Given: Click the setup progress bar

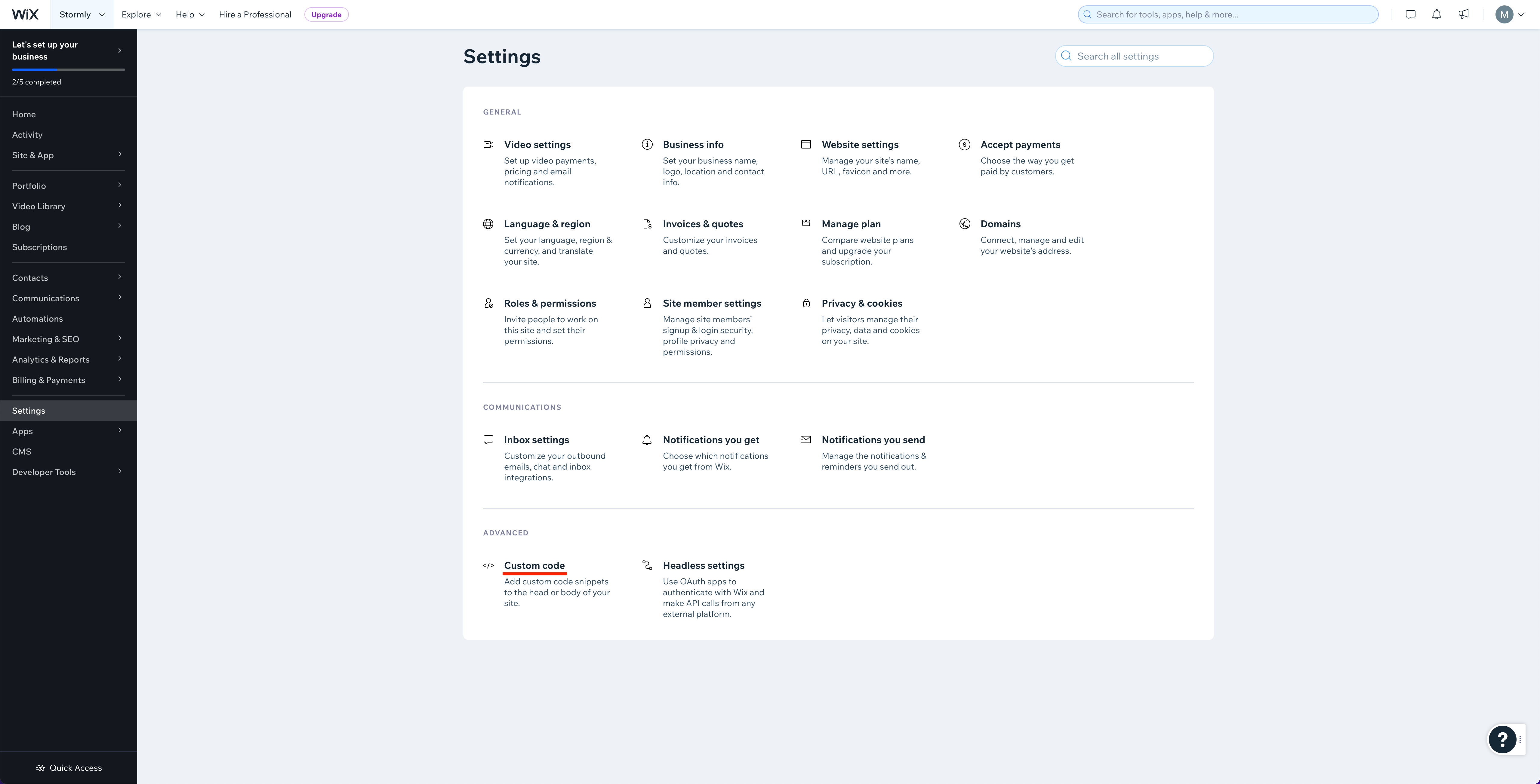Looking at the screenshot, I should coord(68,70).
